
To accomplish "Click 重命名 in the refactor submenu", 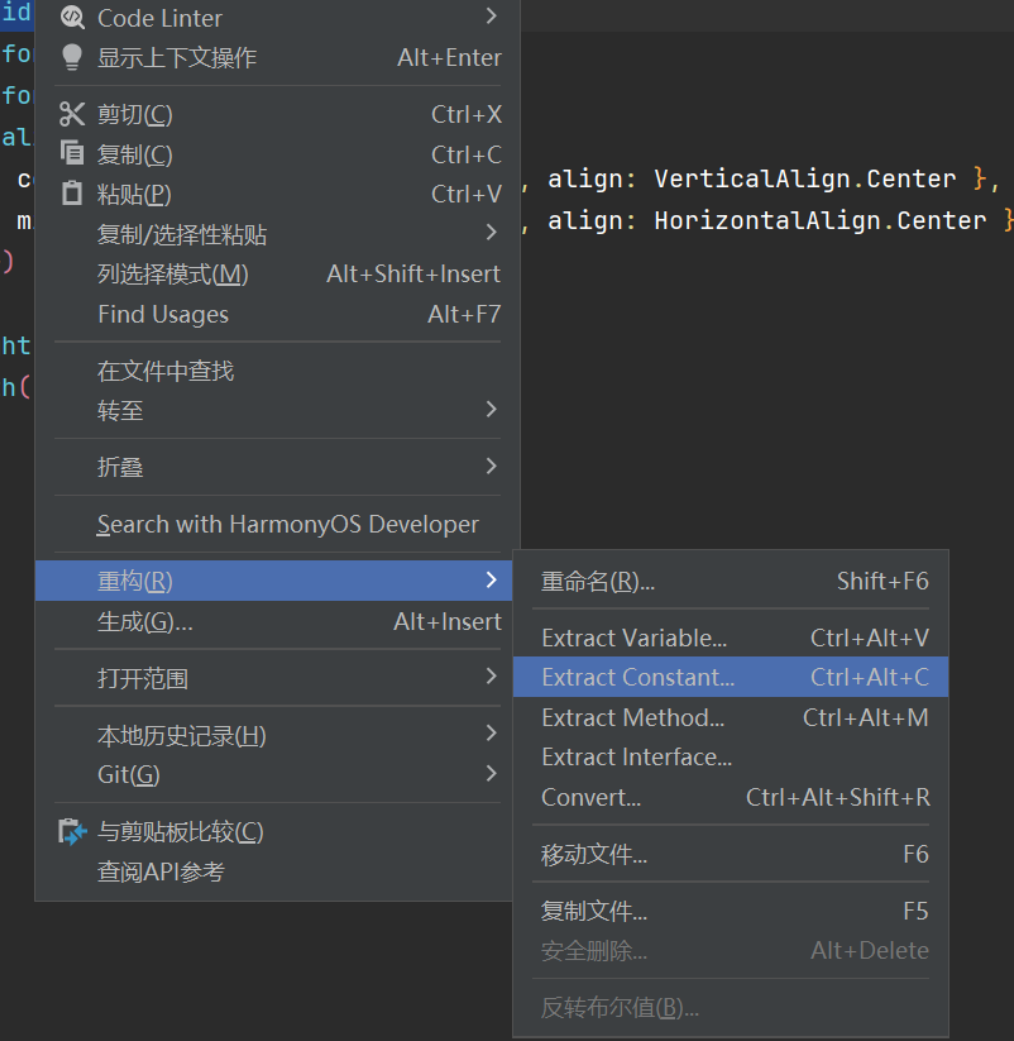I will point(597,581).
